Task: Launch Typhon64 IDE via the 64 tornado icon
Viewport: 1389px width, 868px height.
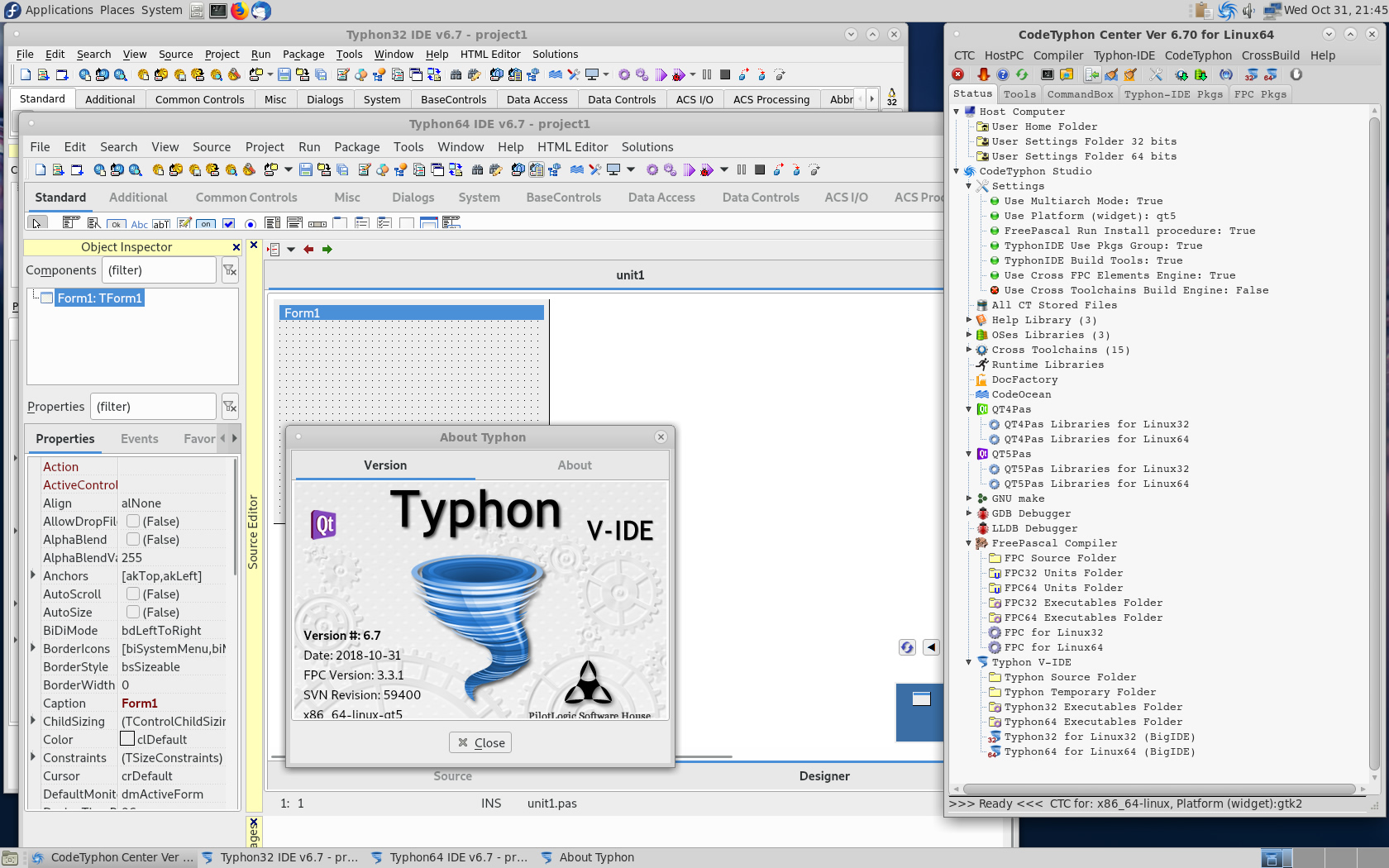Action: click(x=1271, y=74)
